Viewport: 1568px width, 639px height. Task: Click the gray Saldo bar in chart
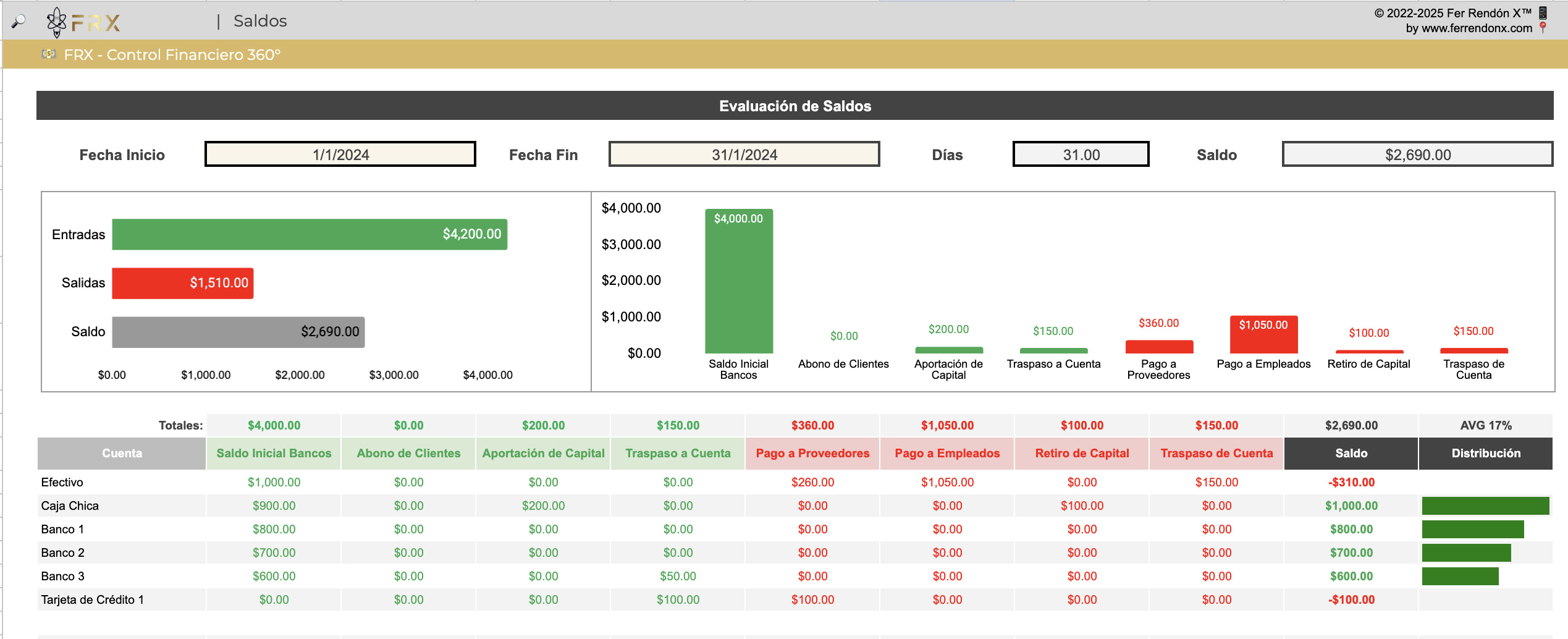pyautogui.click(x=238, y=332)
